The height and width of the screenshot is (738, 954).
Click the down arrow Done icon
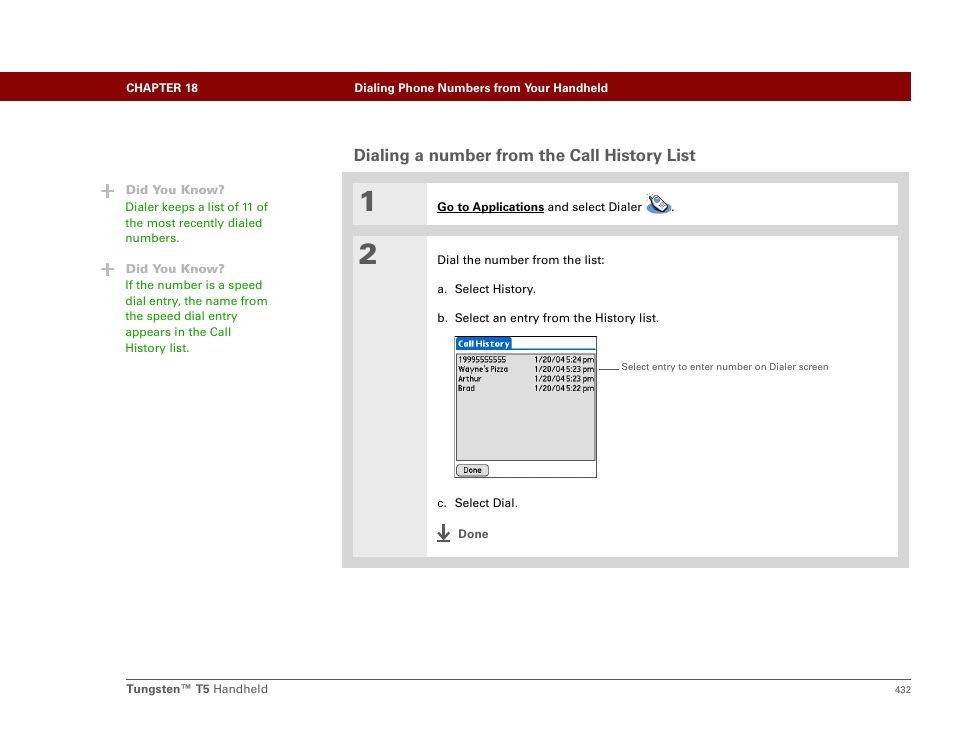tap(444, 534)
